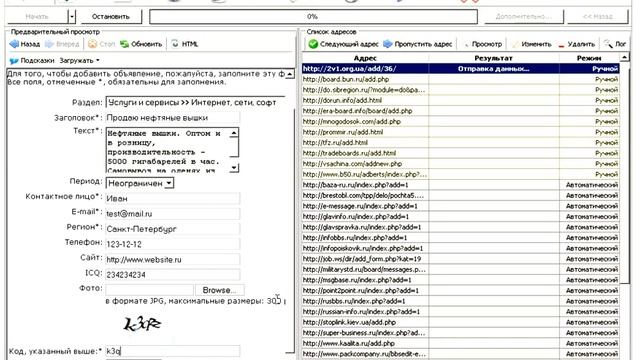Select row http://infobbs.ru/index.php?add=1
Image resolution: width=640 pixels, height=360 pixels.
point(461,238)
